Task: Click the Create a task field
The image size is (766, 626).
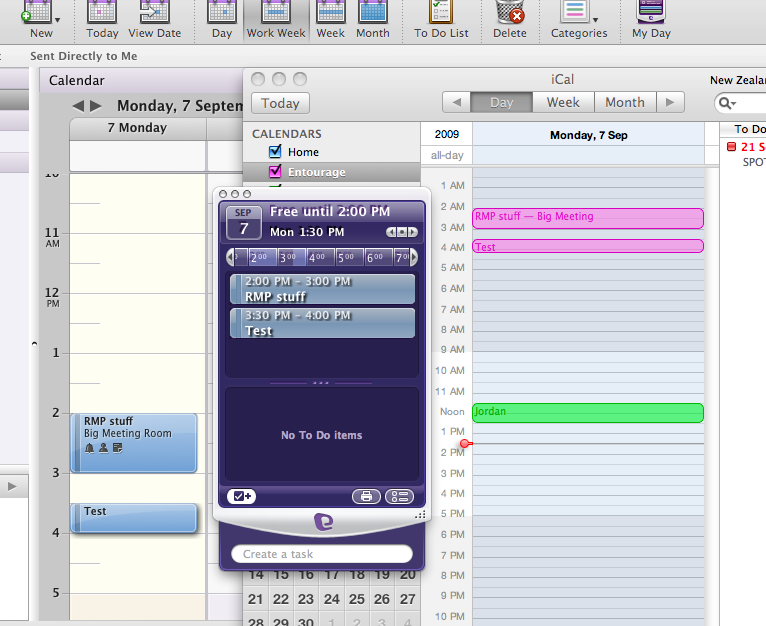Action: (322, 554)
